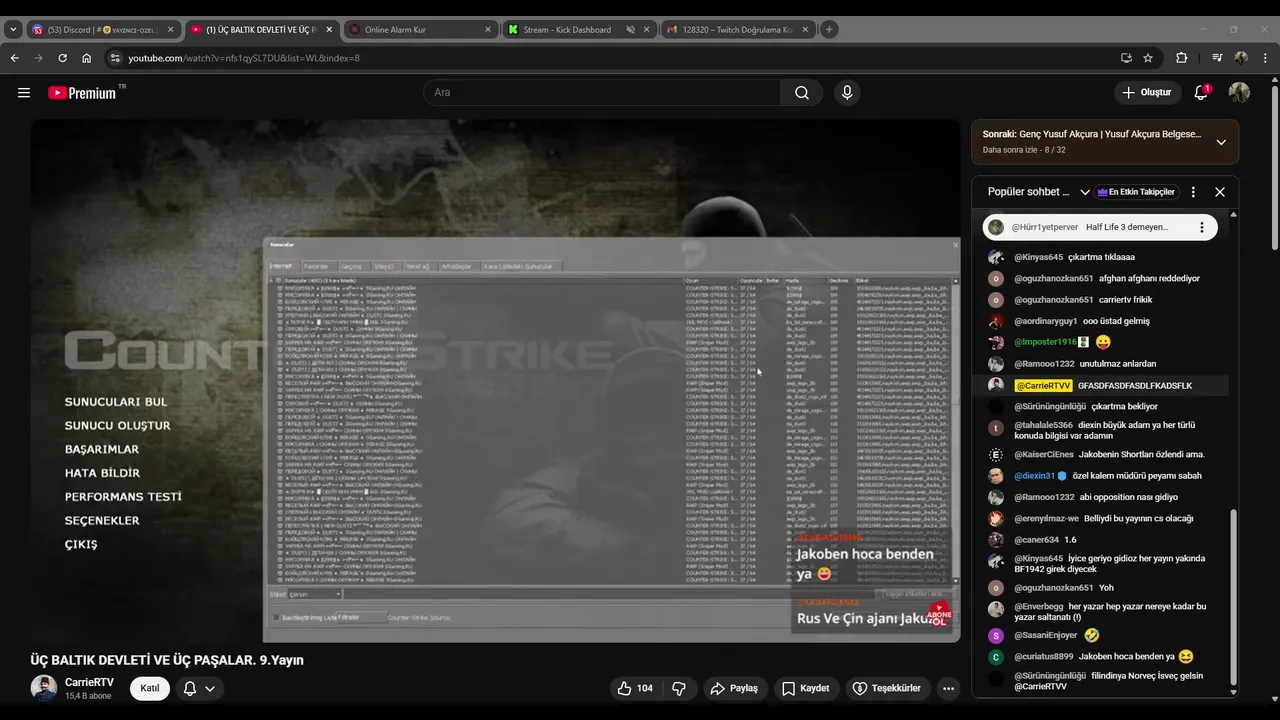Open the pinned Hürr1yetperver message options
Screen dimensions: 1280x720
click(x=1202, y=227)
